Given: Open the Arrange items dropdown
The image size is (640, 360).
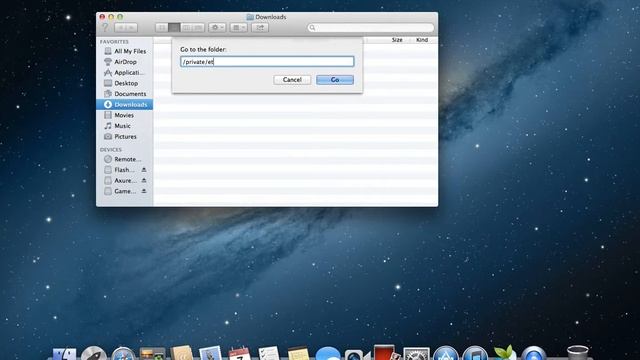Looking at the screenshot, I should (238, 28).
